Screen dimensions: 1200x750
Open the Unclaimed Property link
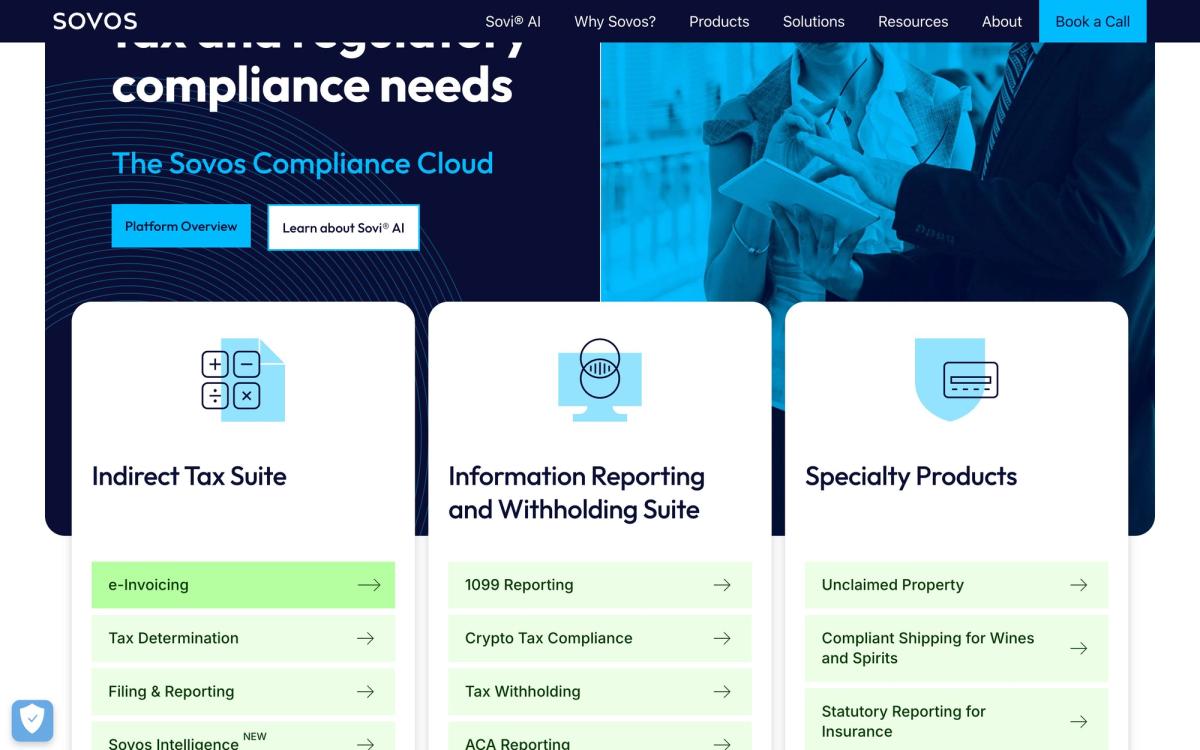point(957,585)
